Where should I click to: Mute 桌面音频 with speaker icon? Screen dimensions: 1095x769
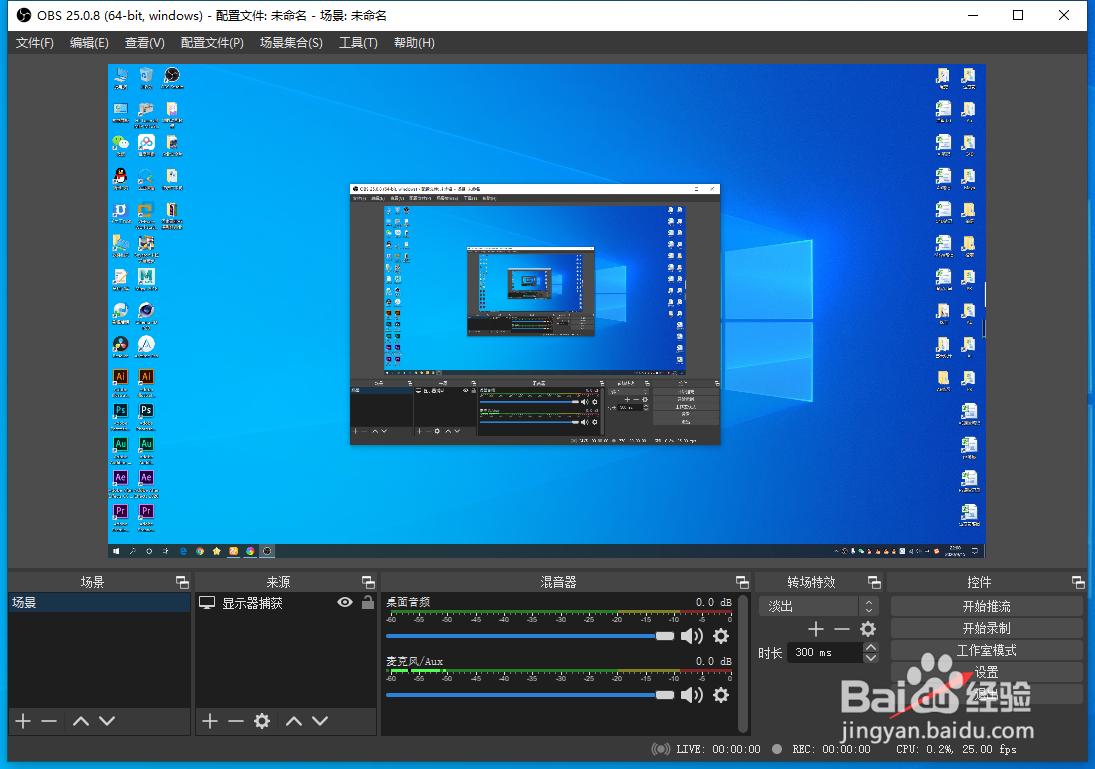[x=692, y=636]
